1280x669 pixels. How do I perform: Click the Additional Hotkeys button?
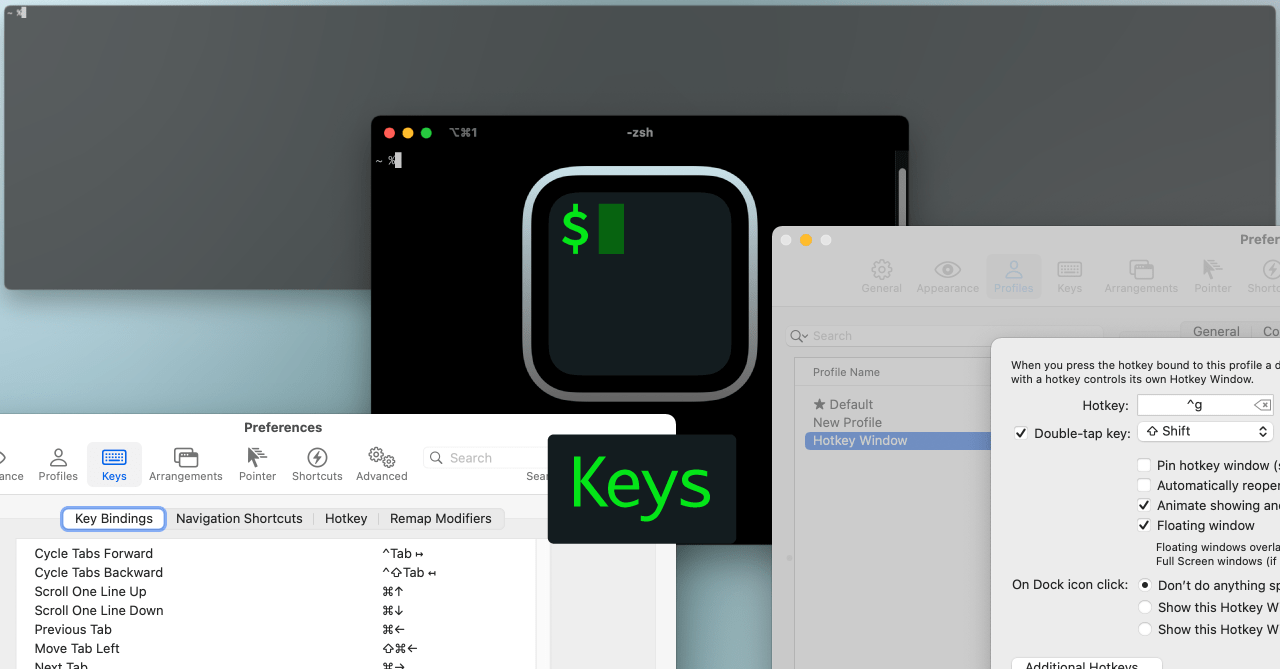click(1086, 663)
